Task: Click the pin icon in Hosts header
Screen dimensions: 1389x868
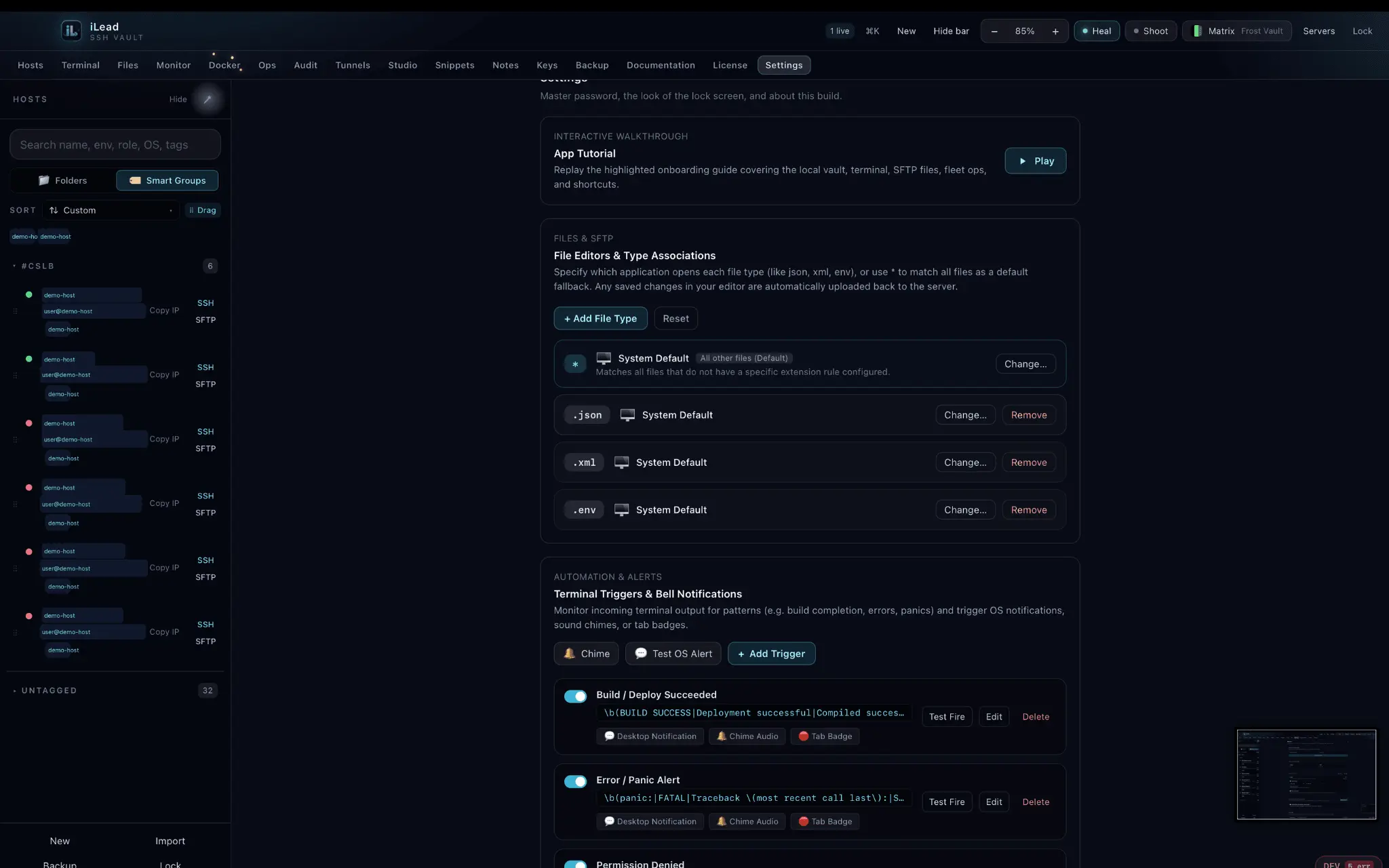Action: click(x=208, y=99)
